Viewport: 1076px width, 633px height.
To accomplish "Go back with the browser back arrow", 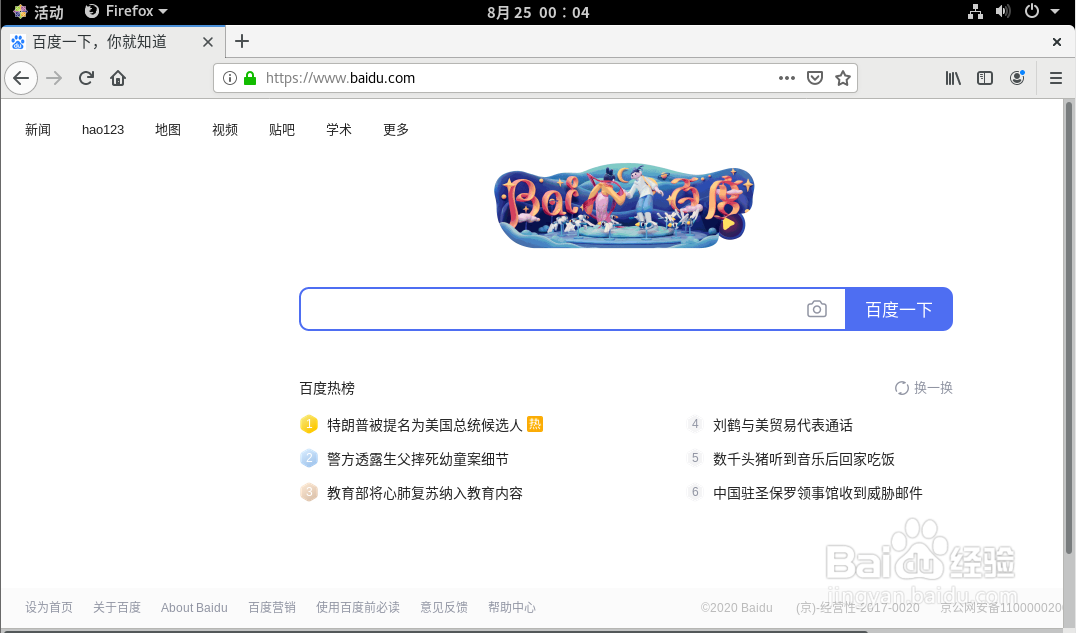I will coord(21,78).
